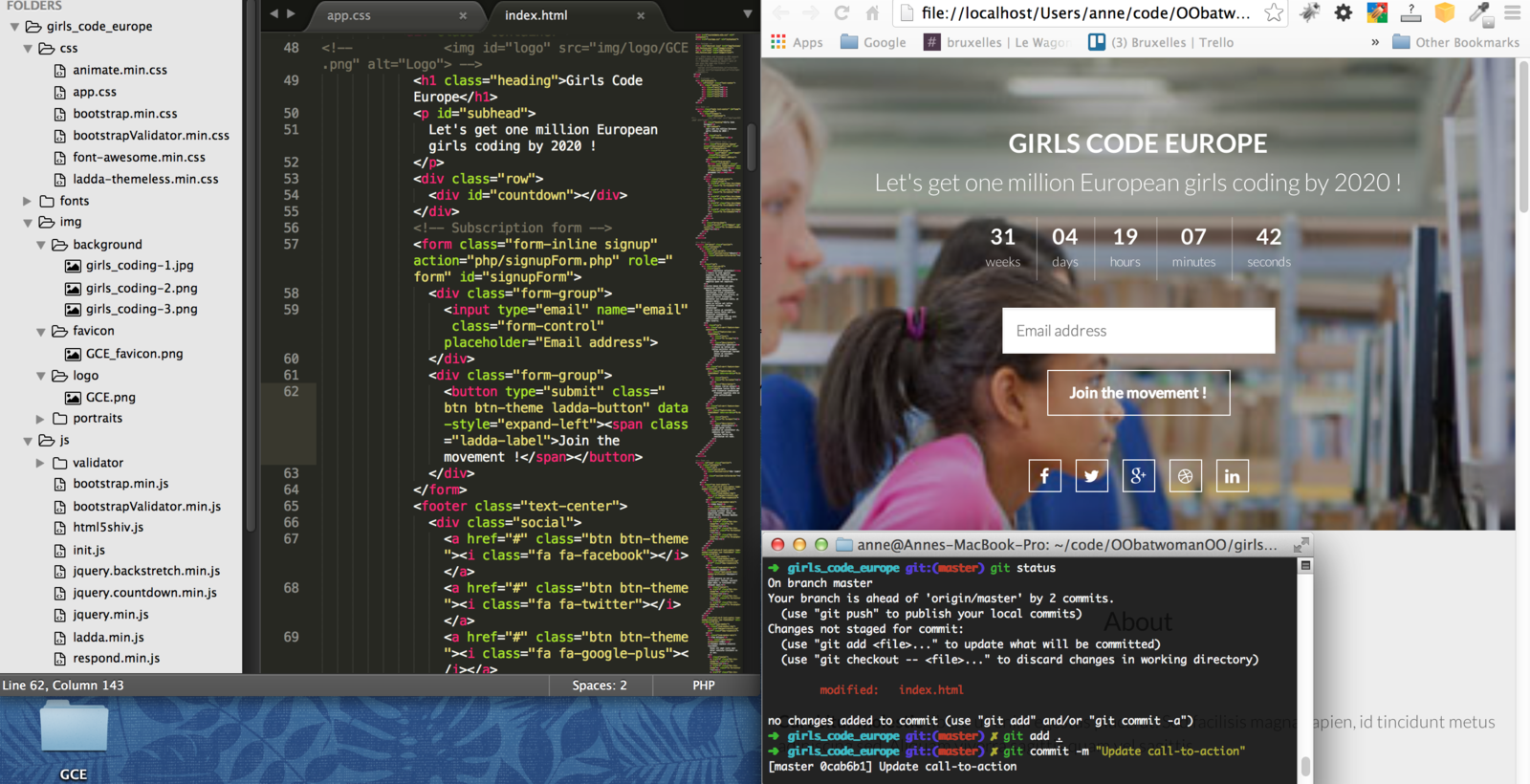
Task: Click the LinkedIn social icon on webpage
Action: point(1232,475)
